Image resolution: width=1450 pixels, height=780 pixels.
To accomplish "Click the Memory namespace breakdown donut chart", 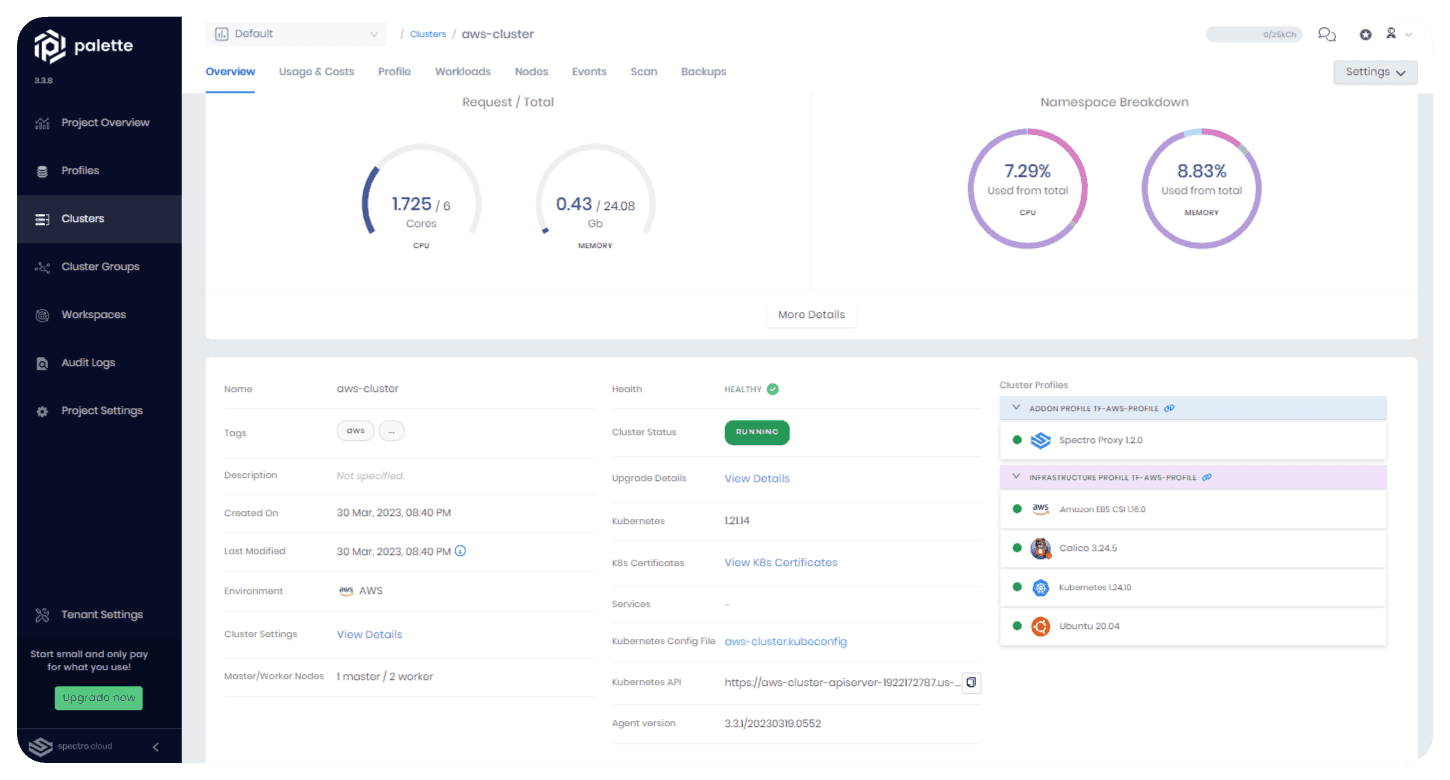I will click(1201, 188).
